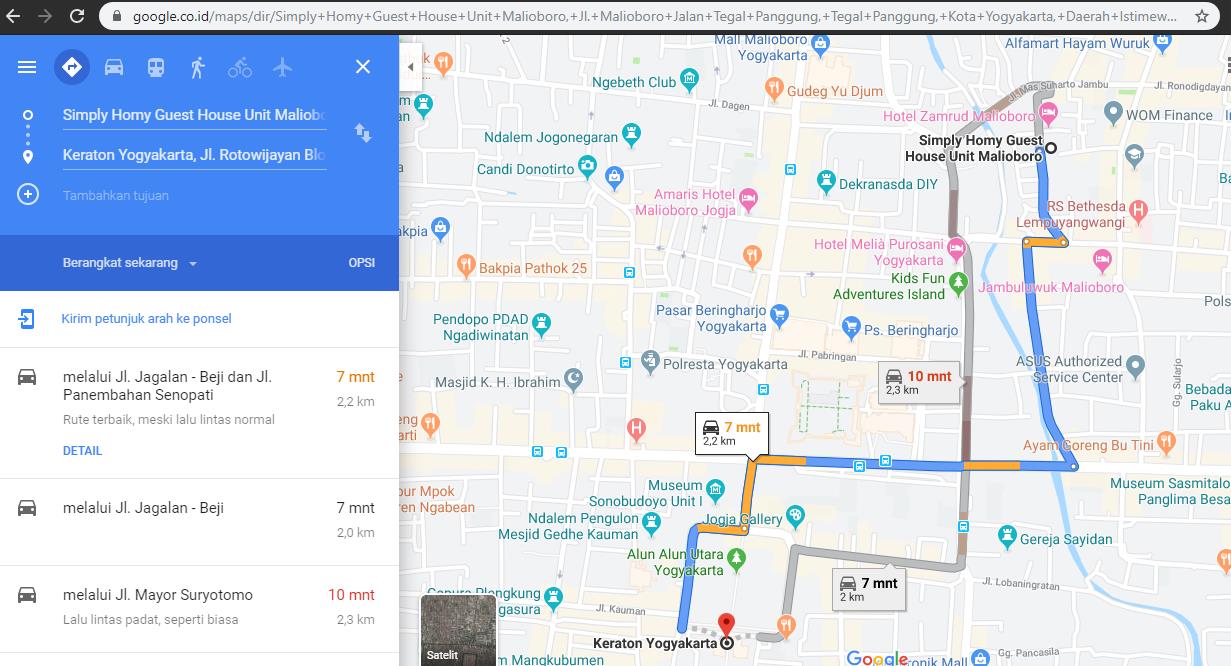Click the Ngebeth Club marker

[x=689, y=79]
